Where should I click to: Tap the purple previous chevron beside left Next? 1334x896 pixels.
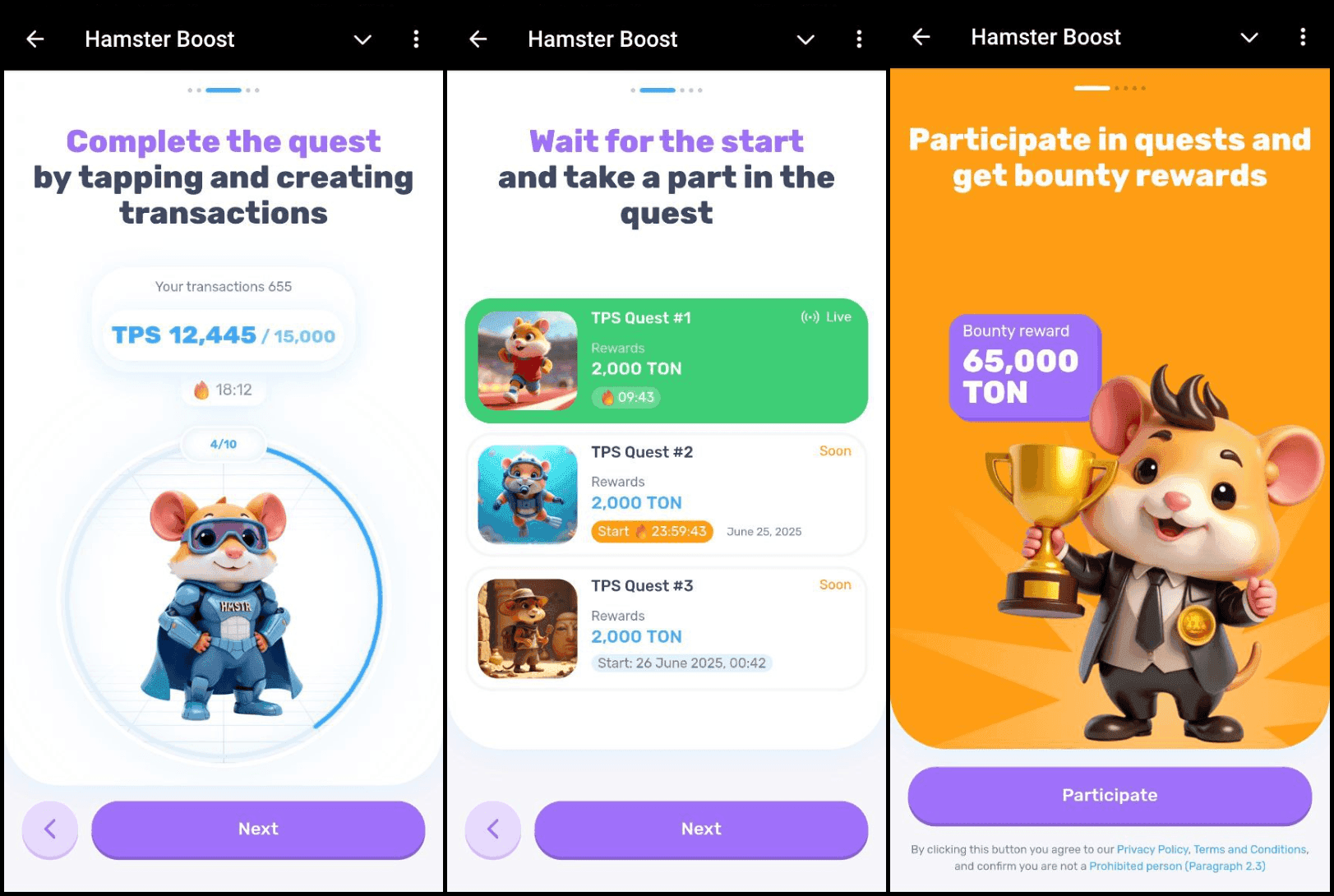click(50, 829)
